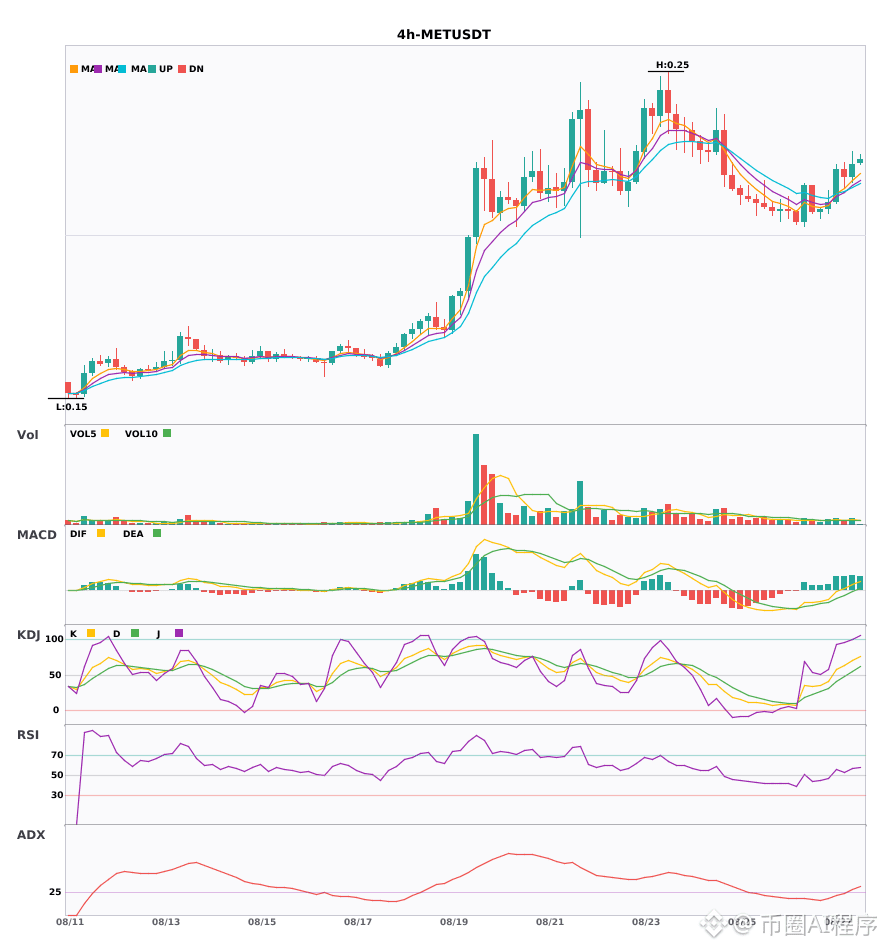Image resolution: width=885 pixels, height=950 pixels.
Task: Click the ADX panel label
Action: point(31,835)
